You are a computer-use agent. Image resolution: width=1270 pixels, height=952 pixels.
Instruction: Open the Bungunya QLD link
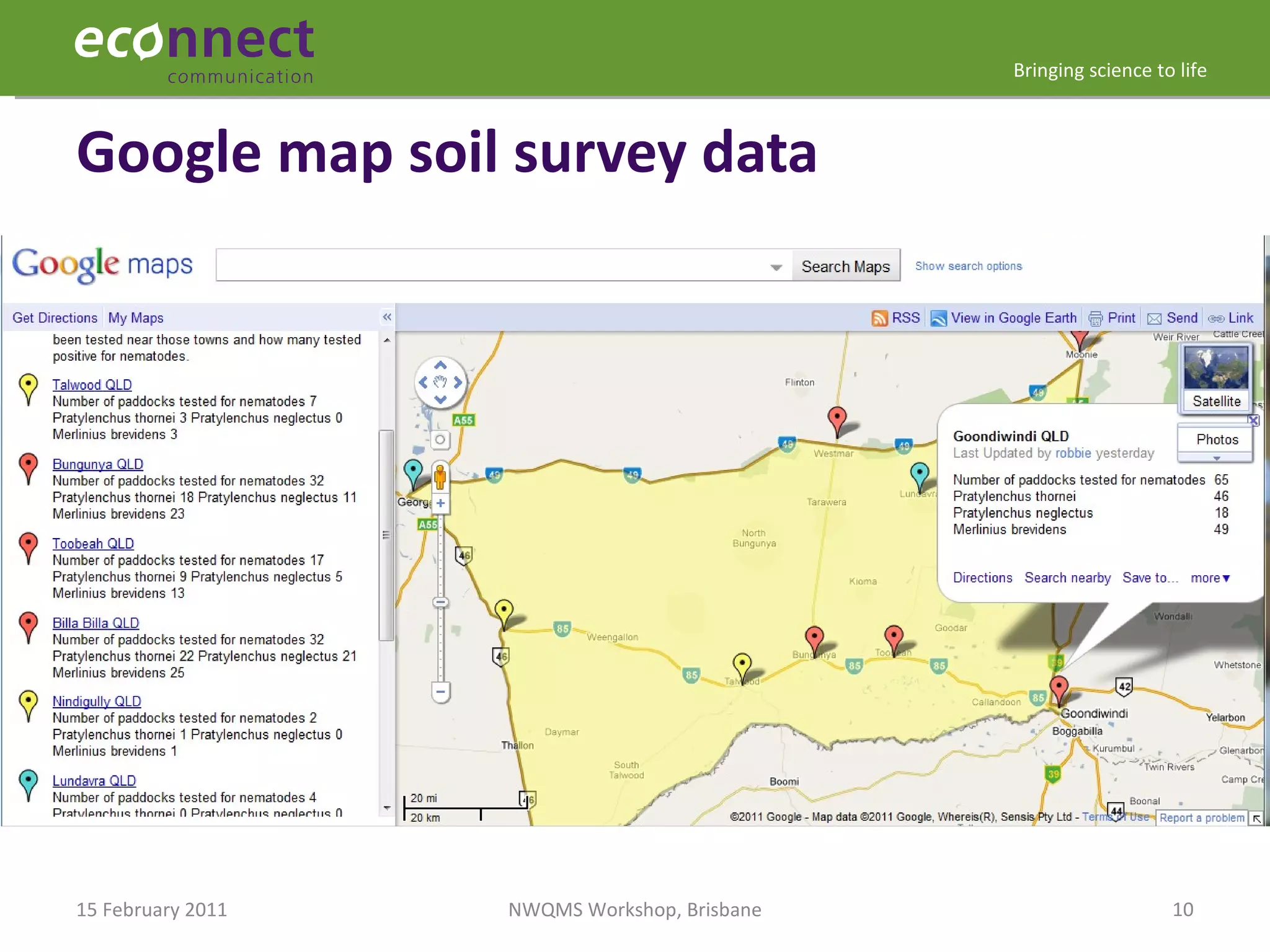pos(97,464)
